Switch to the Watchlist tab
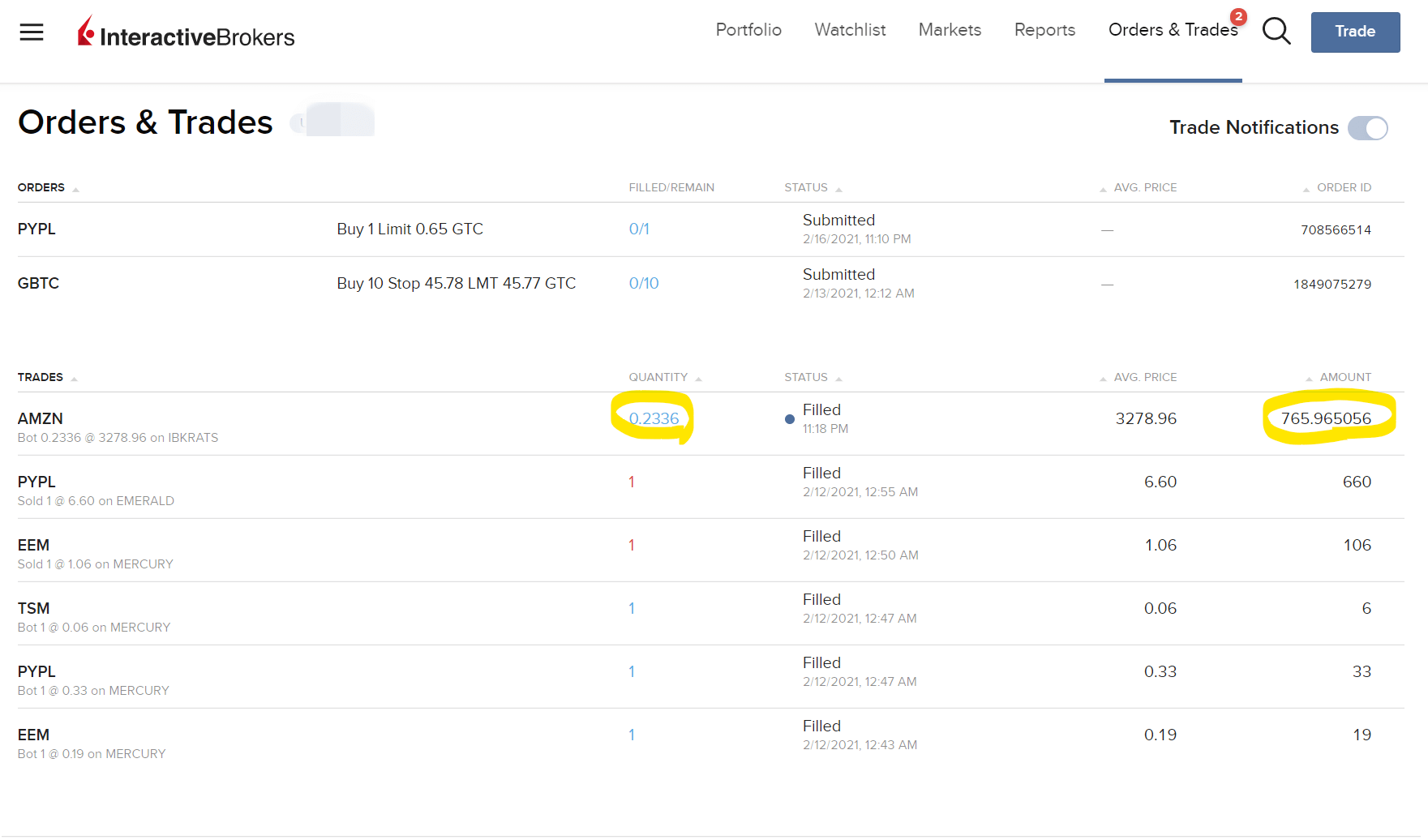Viewport: 1428px width, 840px height. coord(850,30)
